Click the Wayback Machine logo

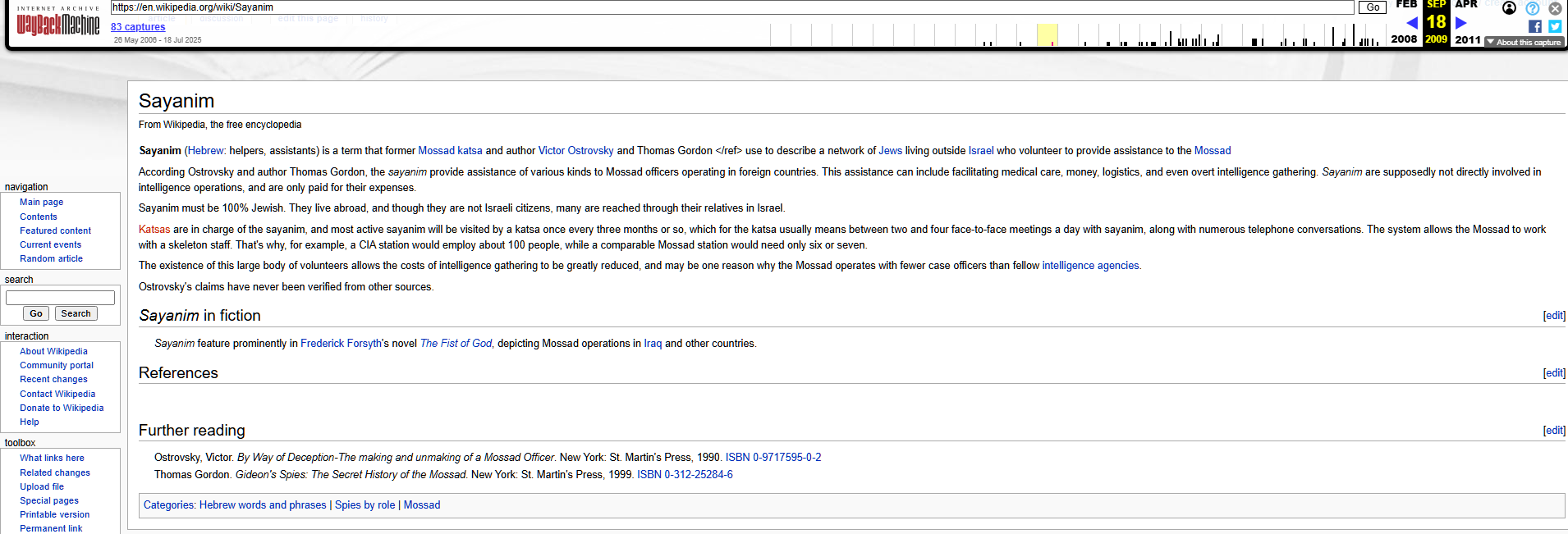pos(57,21)
